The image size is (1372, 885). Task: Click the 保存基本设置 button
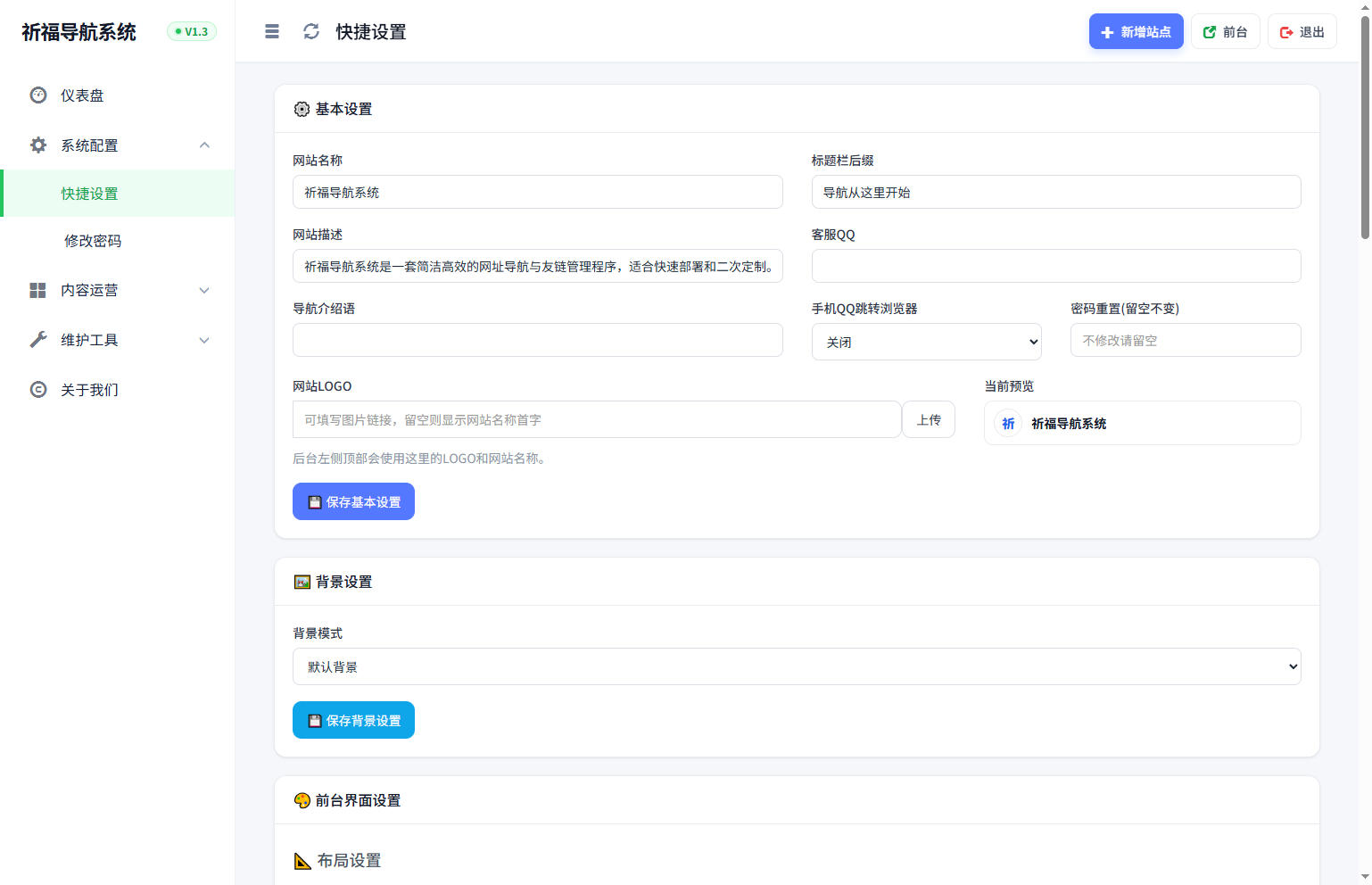point(353,501)
